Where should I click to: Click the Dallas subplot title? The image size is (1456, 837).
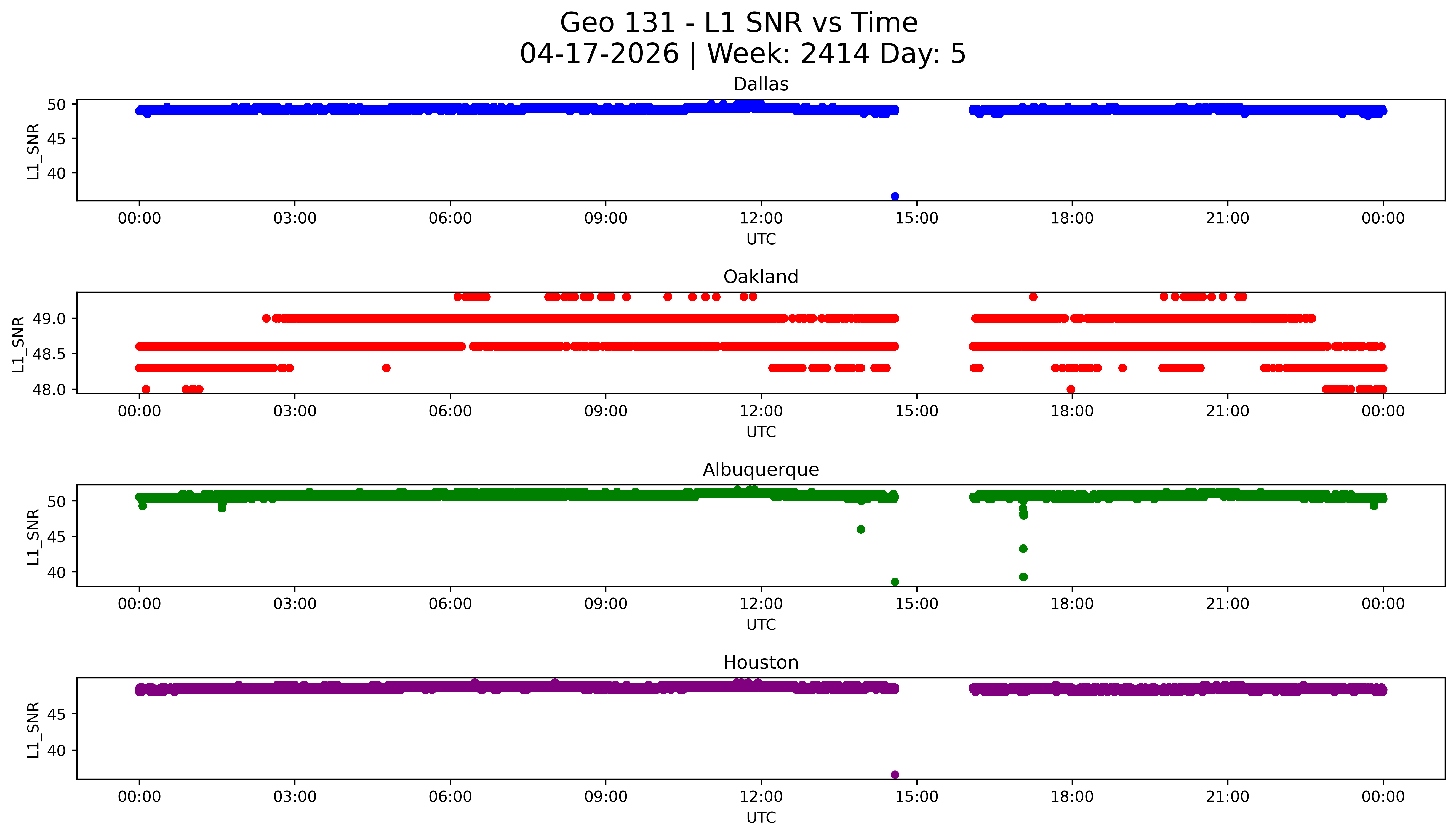[760, 84]
